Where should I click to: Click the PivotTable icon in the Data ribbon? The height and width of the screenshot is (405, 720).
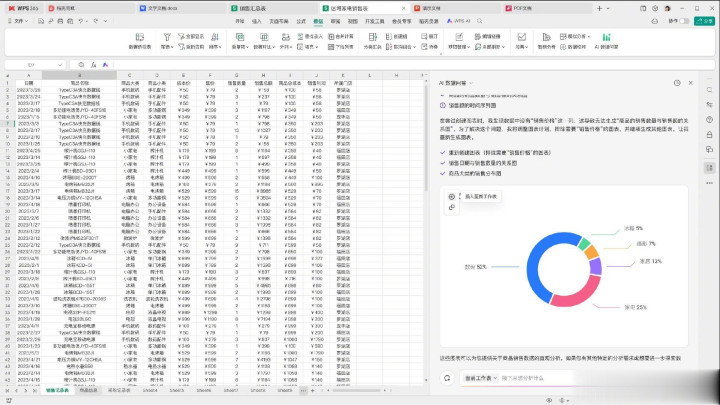[140, 37]
